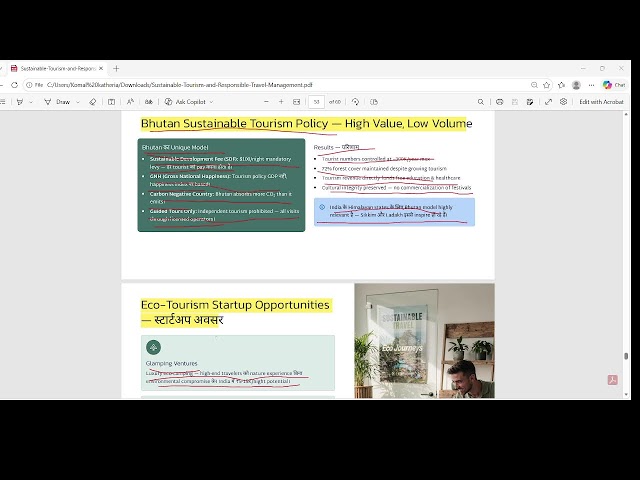The width and height of the screenshot is (640, 480).
Task: Click the Guided Tours only bullet
Action: 224,215
